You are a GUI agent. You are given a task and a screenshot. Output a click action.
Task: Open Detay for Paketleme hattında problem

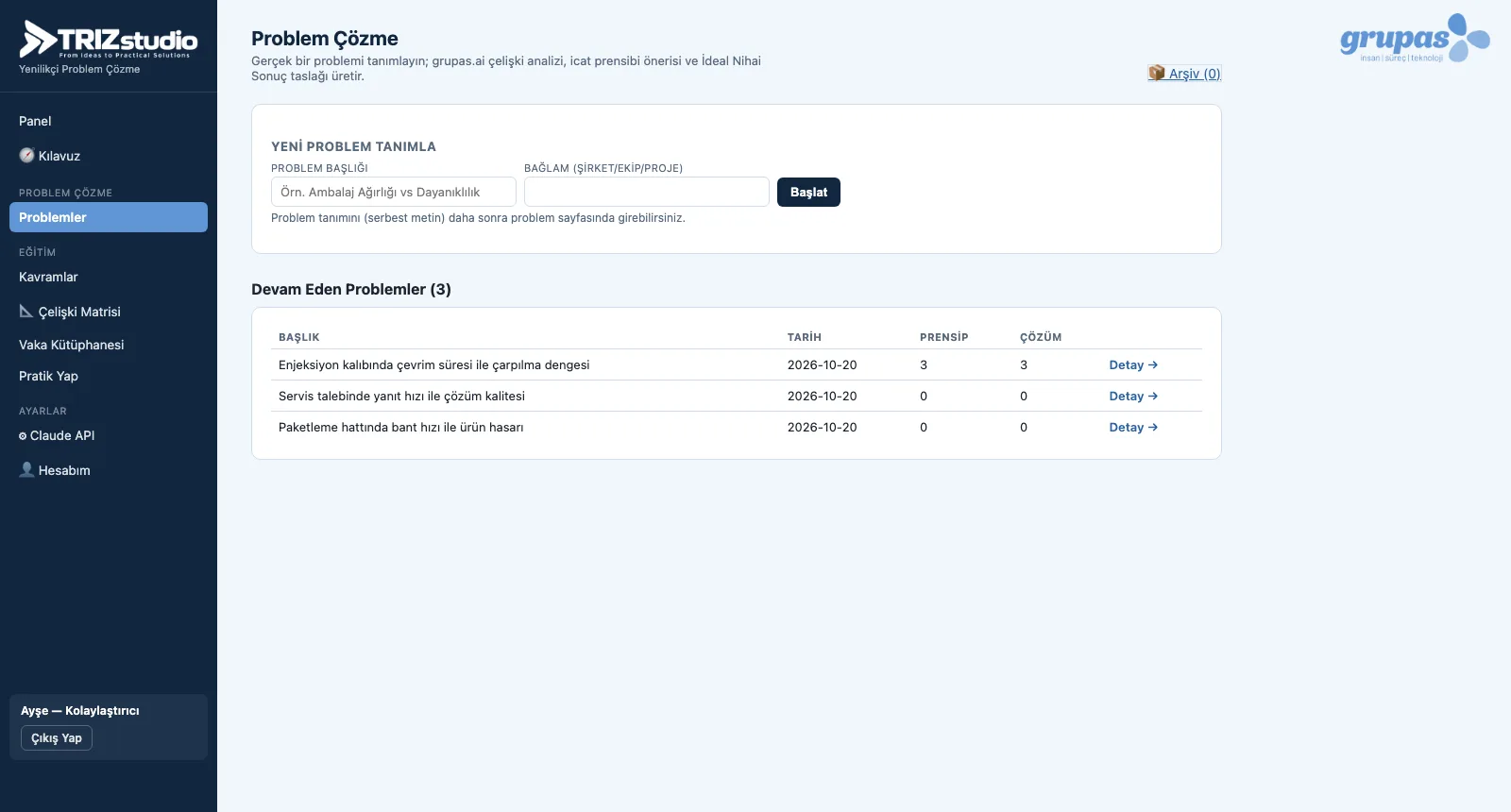pyautogui.click(x=1133, y=427)
